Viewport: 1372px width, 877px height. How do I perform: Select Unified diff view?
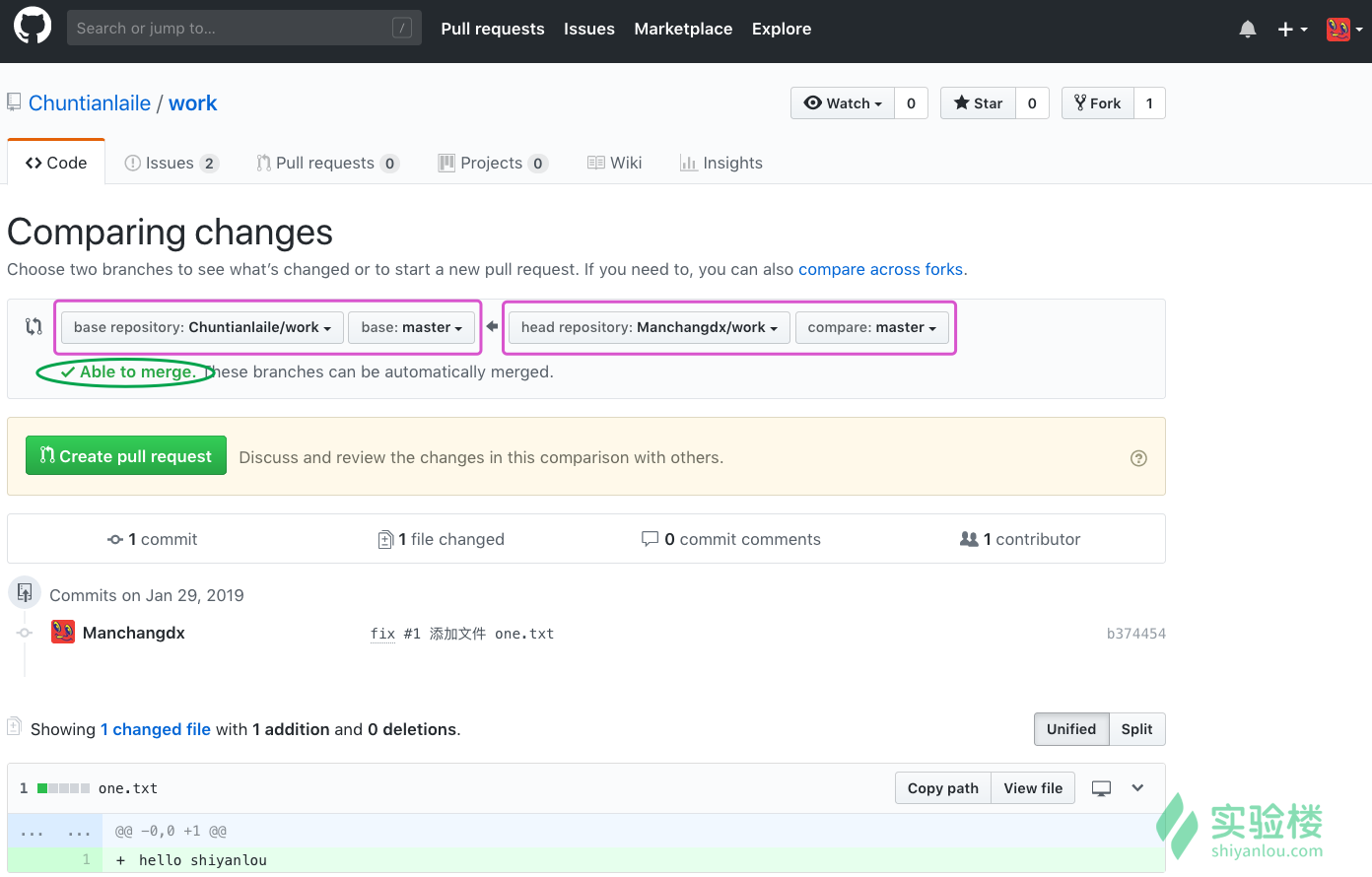click(1071, 729)
